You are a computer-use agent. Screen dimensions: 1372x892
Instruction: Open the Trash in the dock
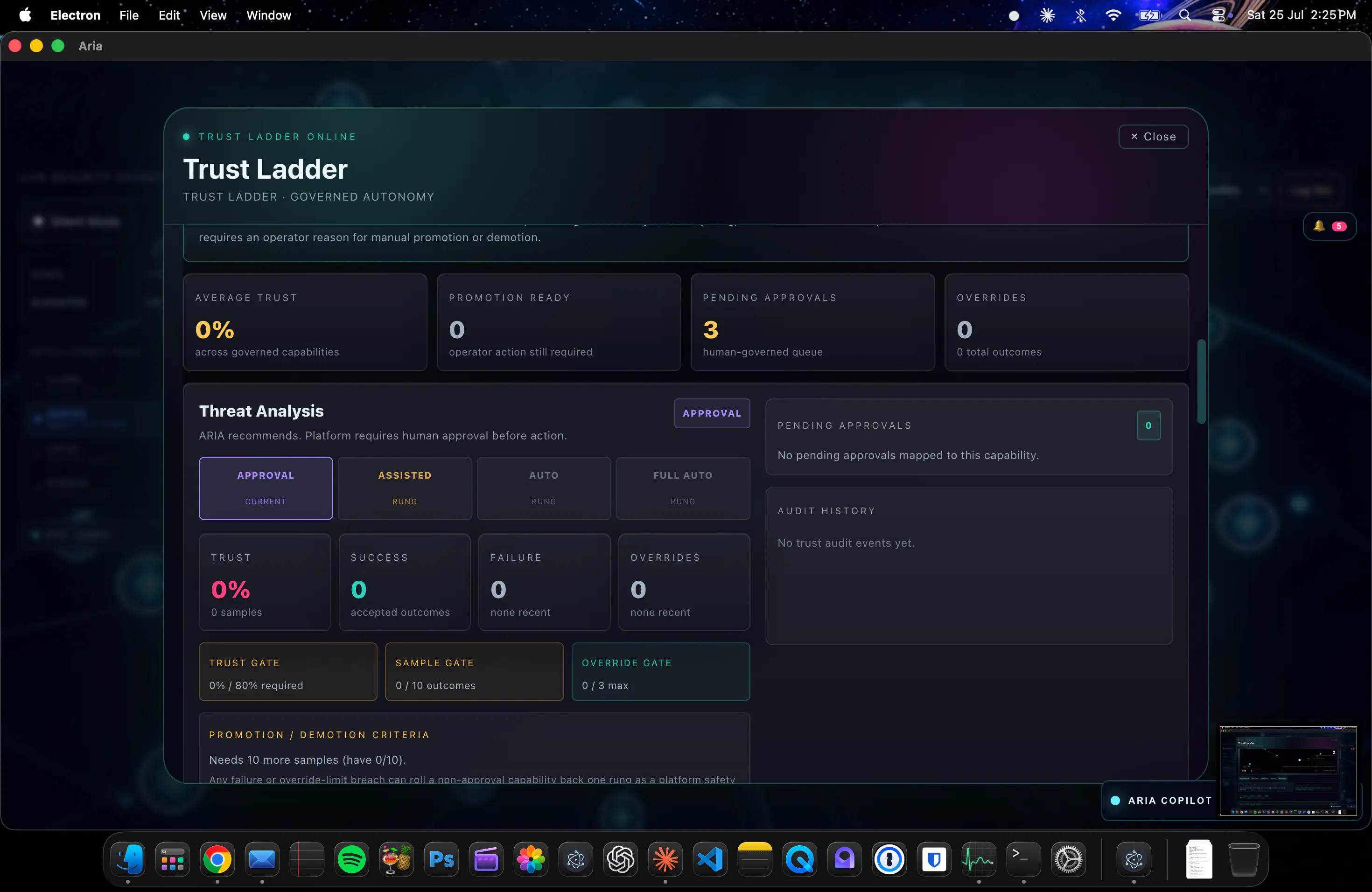pyautogui.click(x=1244, y=859)
